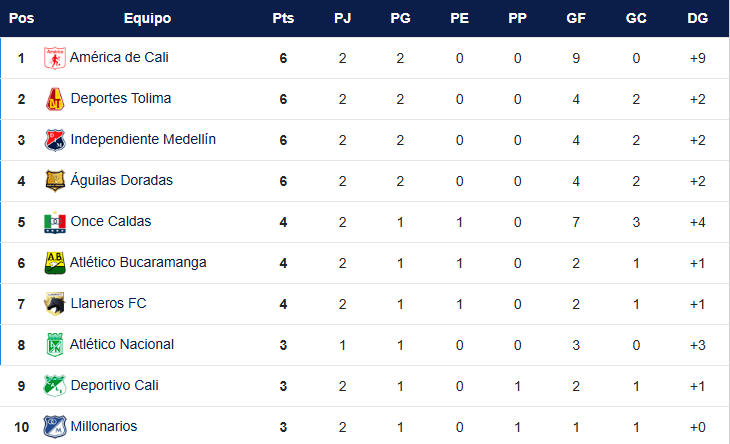Click the DG column header

[x=697, y=18]
